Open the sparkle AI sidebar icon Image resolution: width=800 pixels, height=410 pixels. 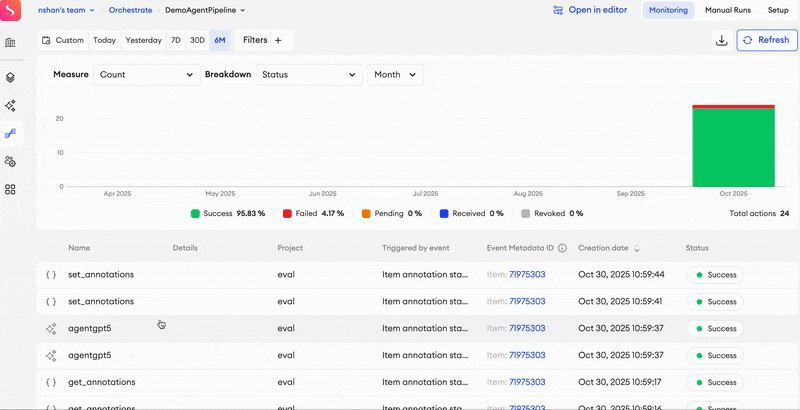click(10, 106)
